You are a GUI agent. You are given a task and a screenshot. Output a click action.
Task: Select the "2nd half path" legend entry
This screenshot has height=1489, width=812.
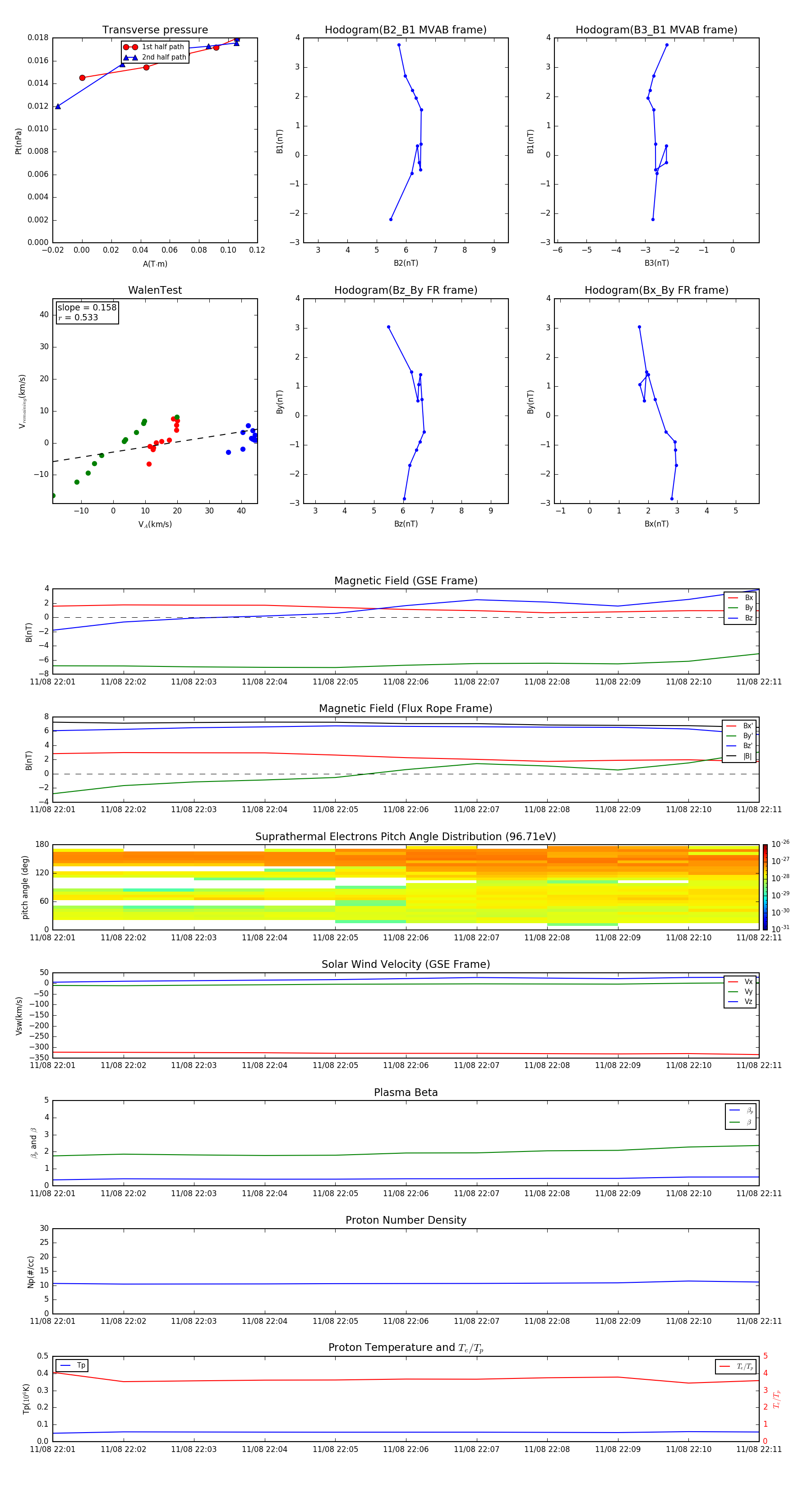155,57
